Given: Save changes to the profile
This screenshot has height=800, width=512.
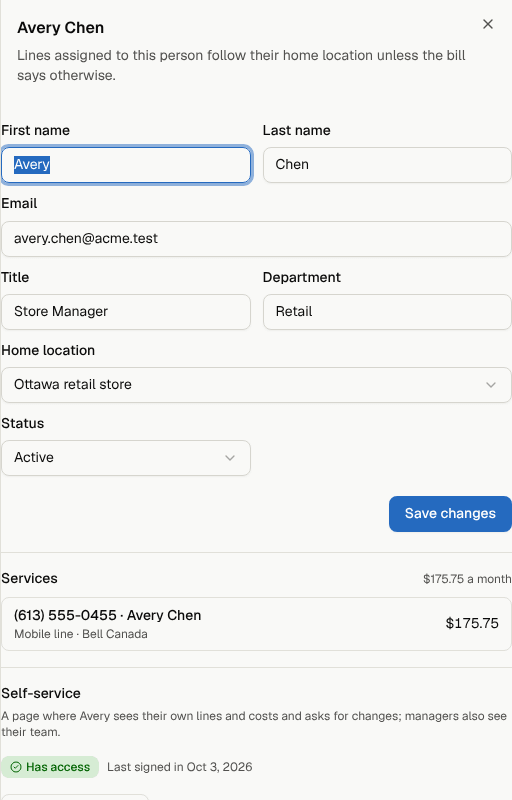Looking at the screenshot, I should 450,514.
